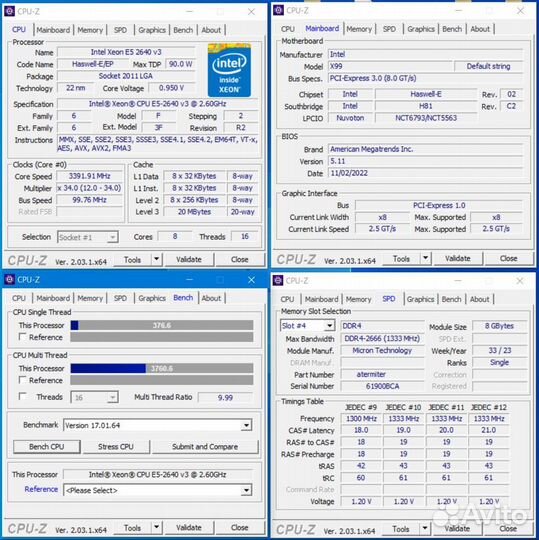Click the Tools button in the Bench window
Viewport: 539px width, 540px height.
click(132, 528)
